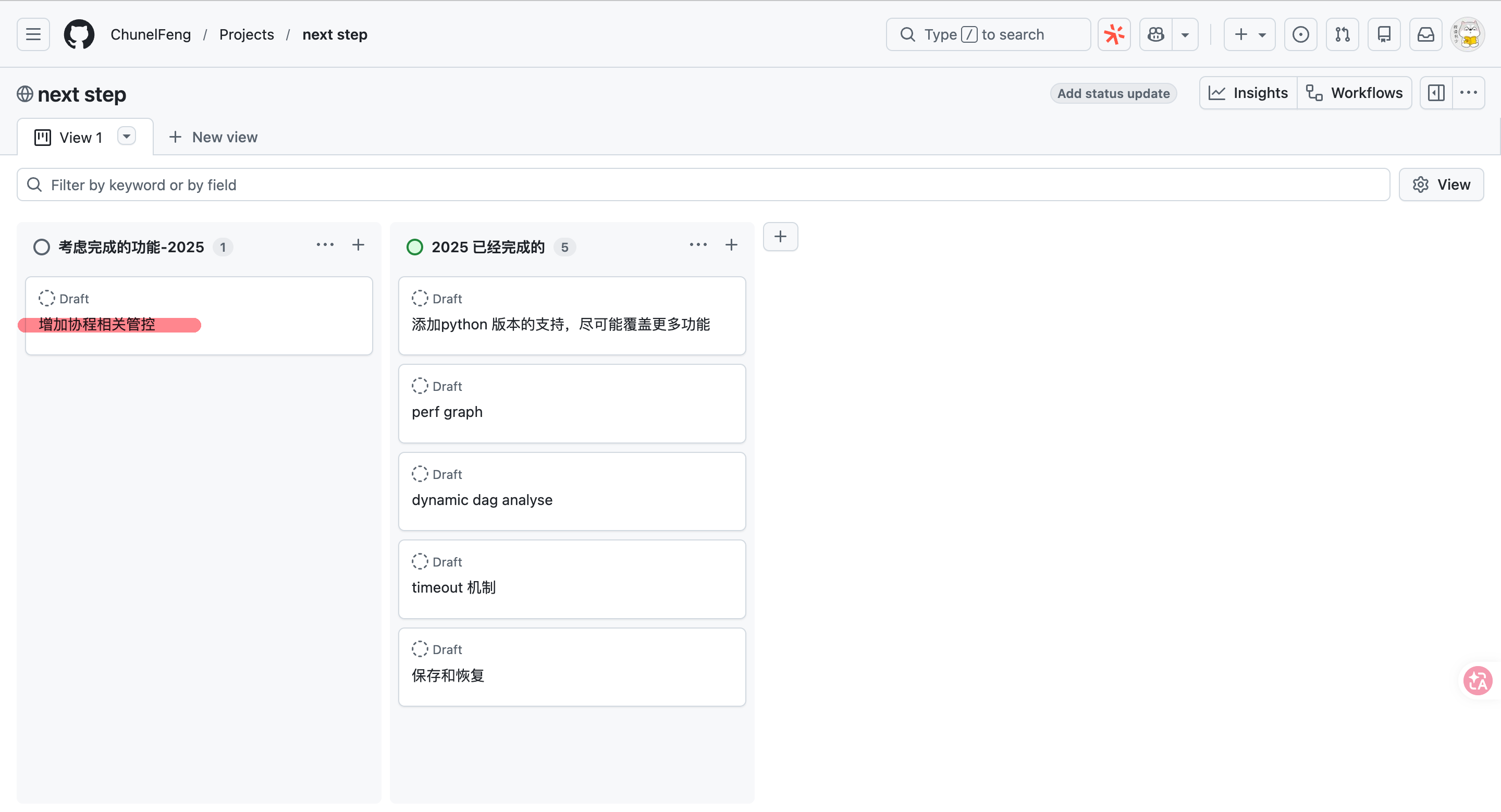This screenshot has height=812, width=1501.
Task: Open pull requests icon in header
Action: pos(1342,34)
